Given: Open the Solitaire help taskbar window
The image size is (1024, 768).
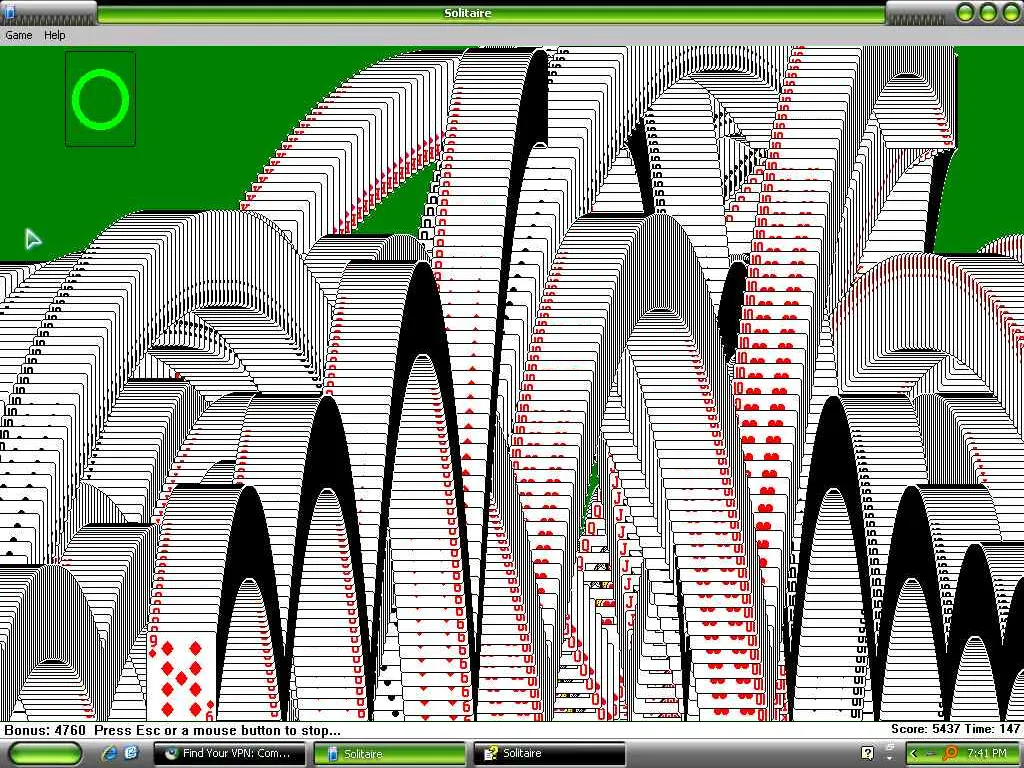Looking at the screenshot, I should click(549, 753).
